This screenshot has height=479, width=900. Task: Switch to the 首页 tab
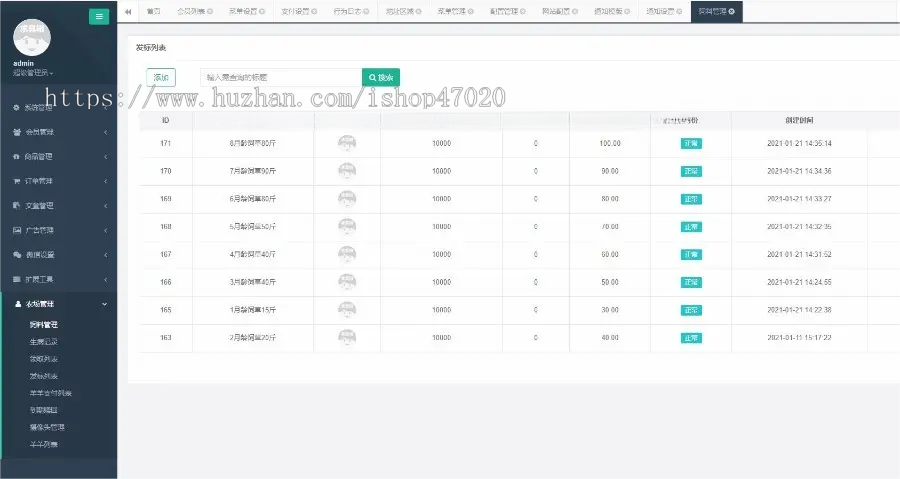[x=153, y=11]
